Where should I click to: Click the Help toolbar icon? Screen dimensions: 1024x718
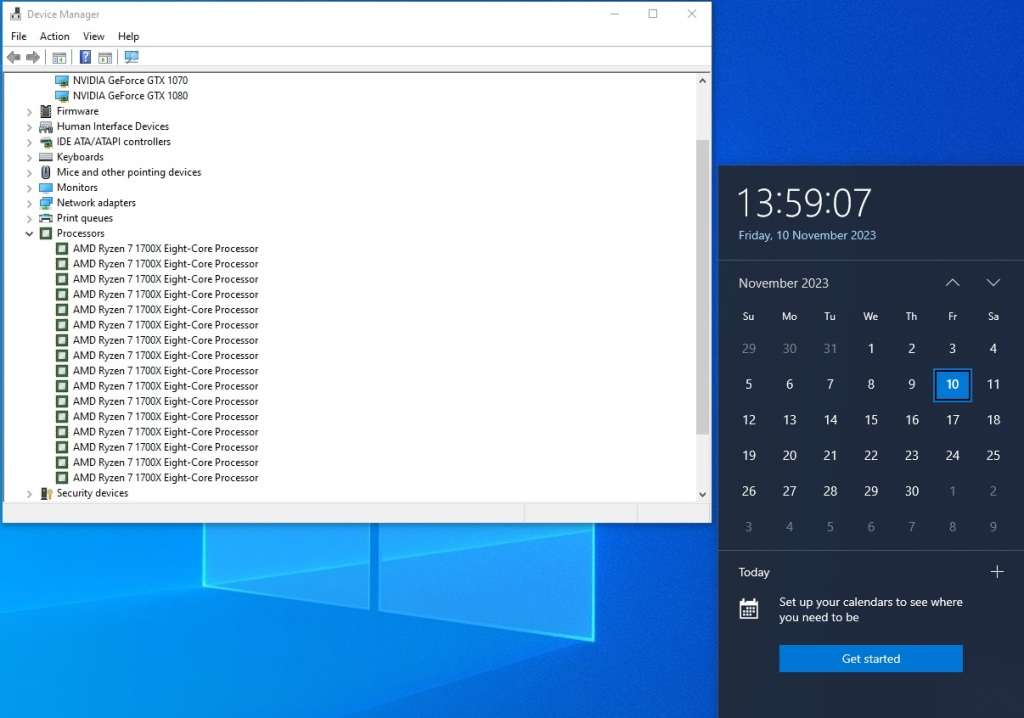point(84,57)
